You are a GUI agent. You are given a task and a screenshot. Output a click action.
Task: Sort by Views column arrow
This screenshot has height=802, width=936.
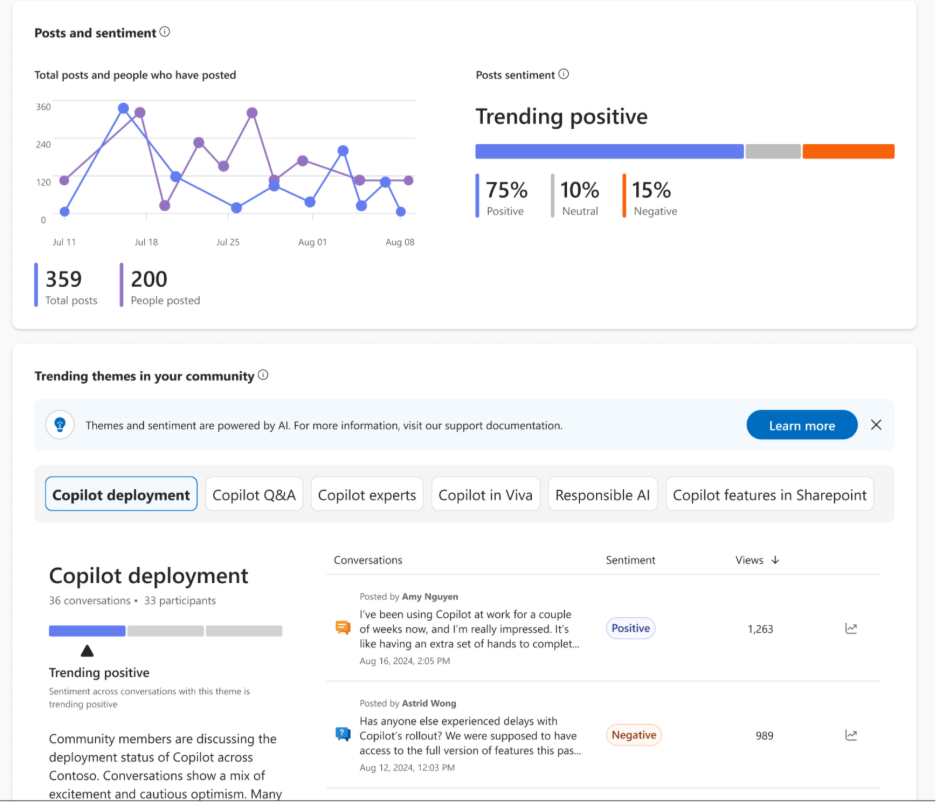(x=775, y=560)
